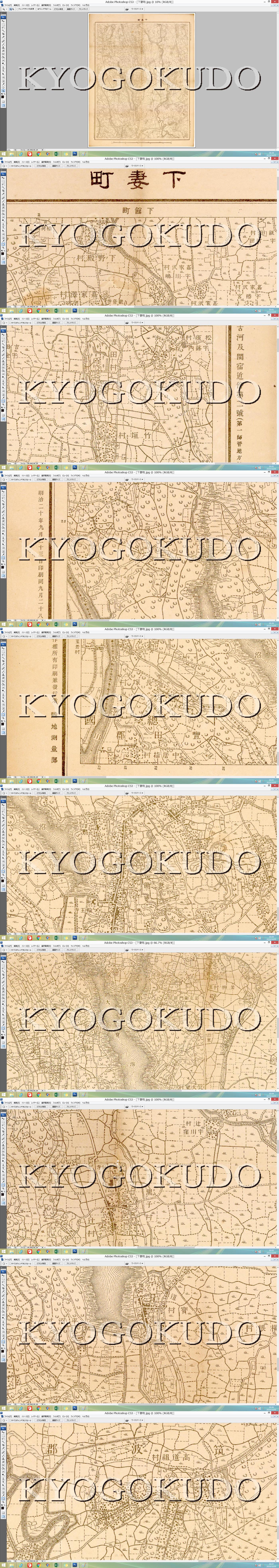This screenshot has width=279, height=1568.
Task: Click 画面サイズ button in the top 10% window
Action: (71, 9)
